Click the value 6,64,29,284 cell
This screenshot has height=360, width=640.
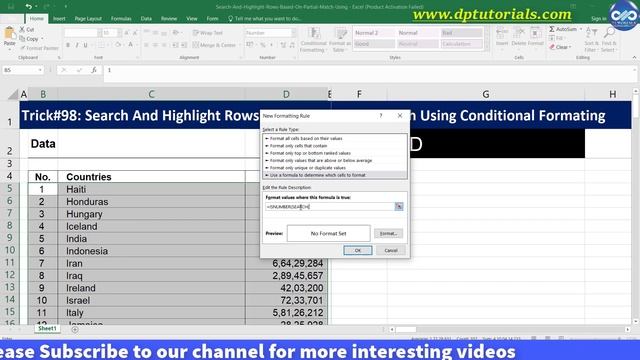point(286,263)
